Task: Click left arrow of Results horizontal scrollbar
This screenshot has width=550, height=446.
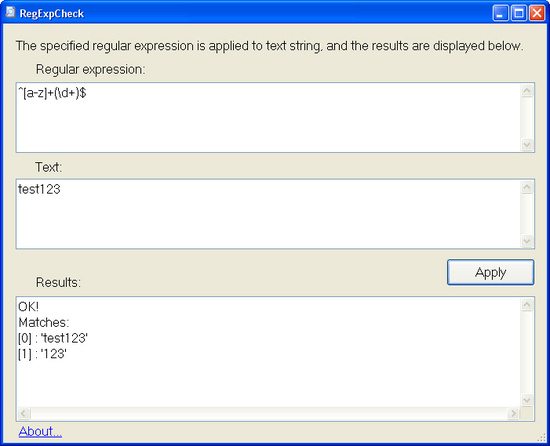Action: click(24, 414)
